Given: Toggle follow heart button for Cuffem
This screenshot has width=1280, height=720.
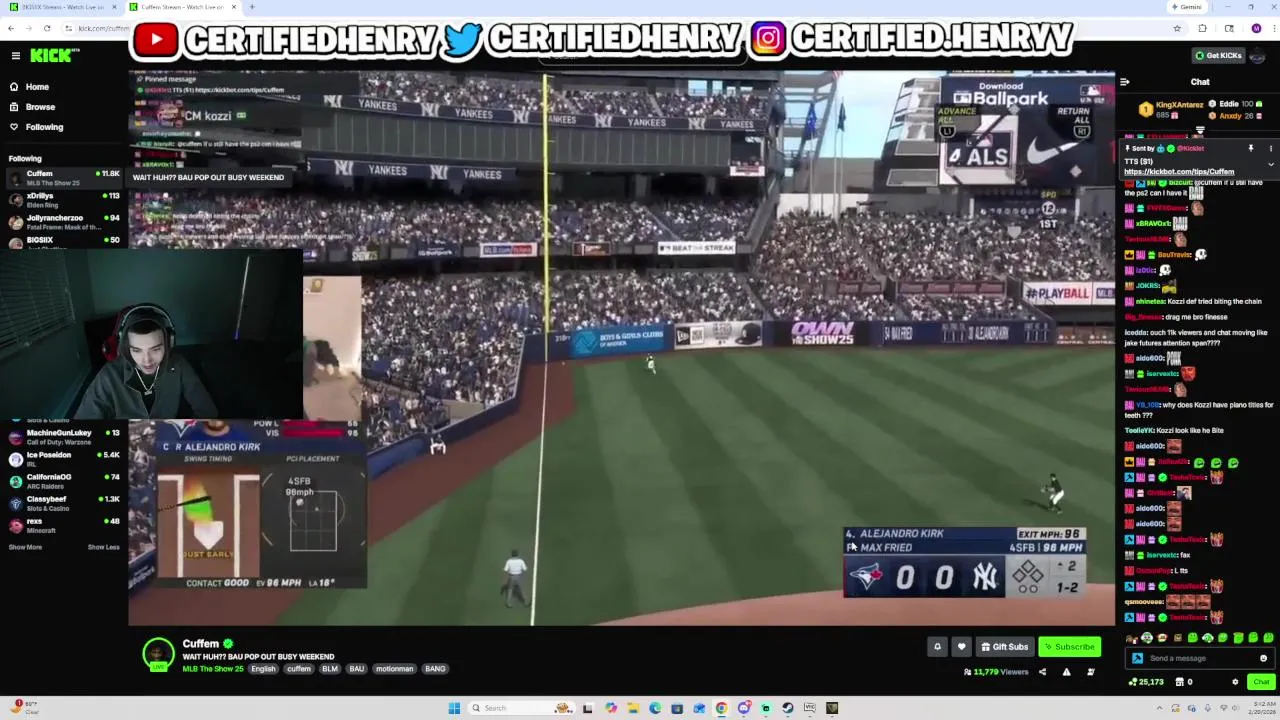Looking at the screenshot, I should pyautogui.click(x=961, y=647).
